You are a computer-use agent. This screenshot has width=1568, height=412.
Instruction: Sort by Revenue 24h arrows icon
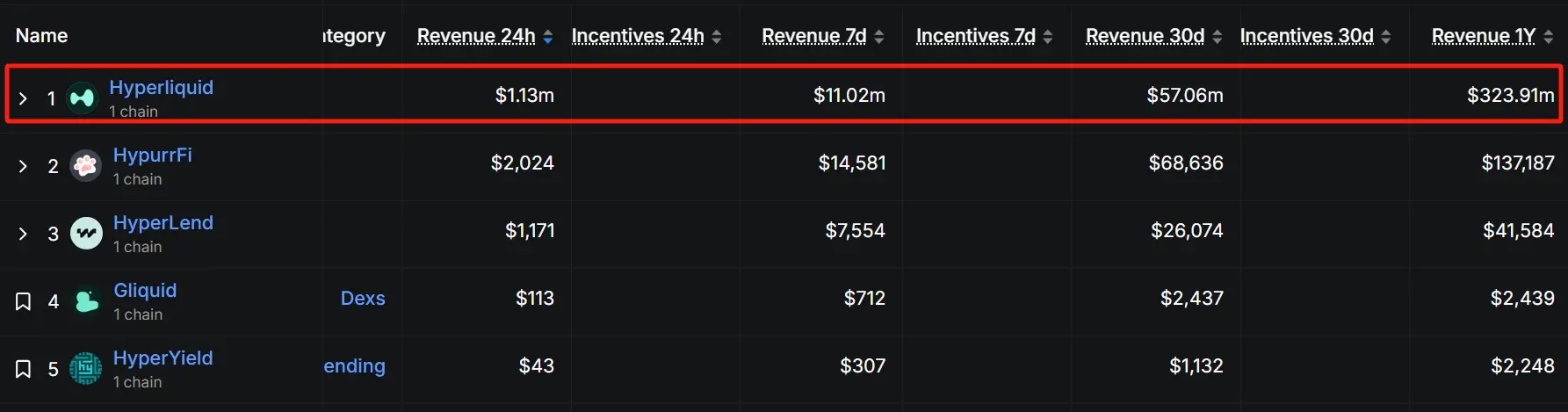[x=548, y=36]
